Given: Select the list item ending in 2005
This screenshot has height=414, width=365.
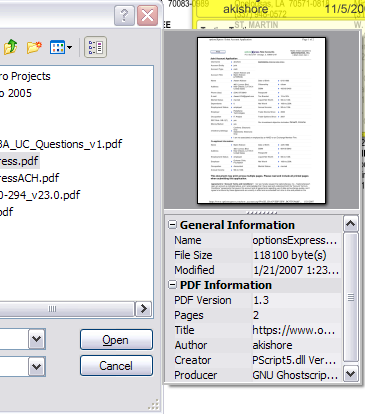Looking at the screenshot, I should coord(16,93).
